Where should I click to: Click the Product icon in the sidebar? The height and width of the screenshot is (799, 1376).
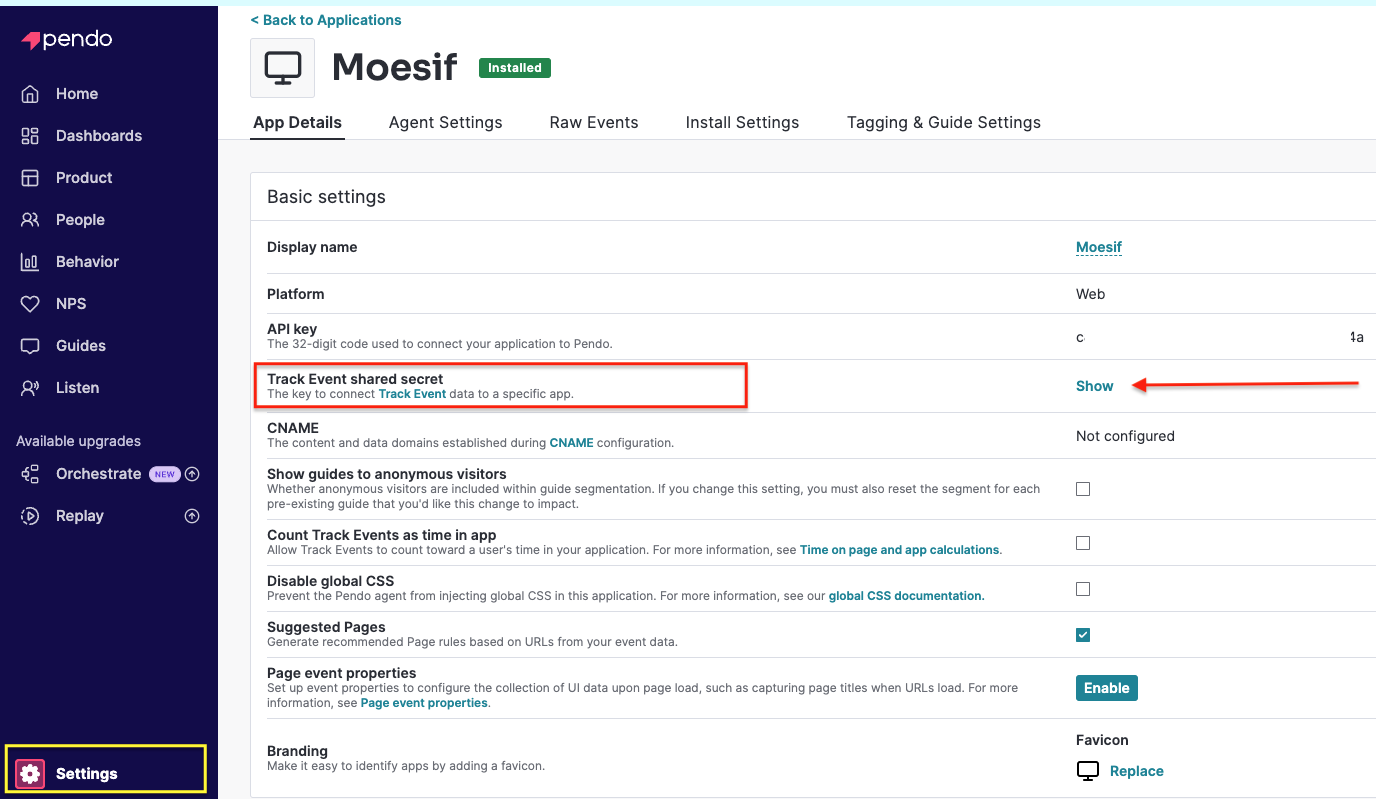[30, 178]
